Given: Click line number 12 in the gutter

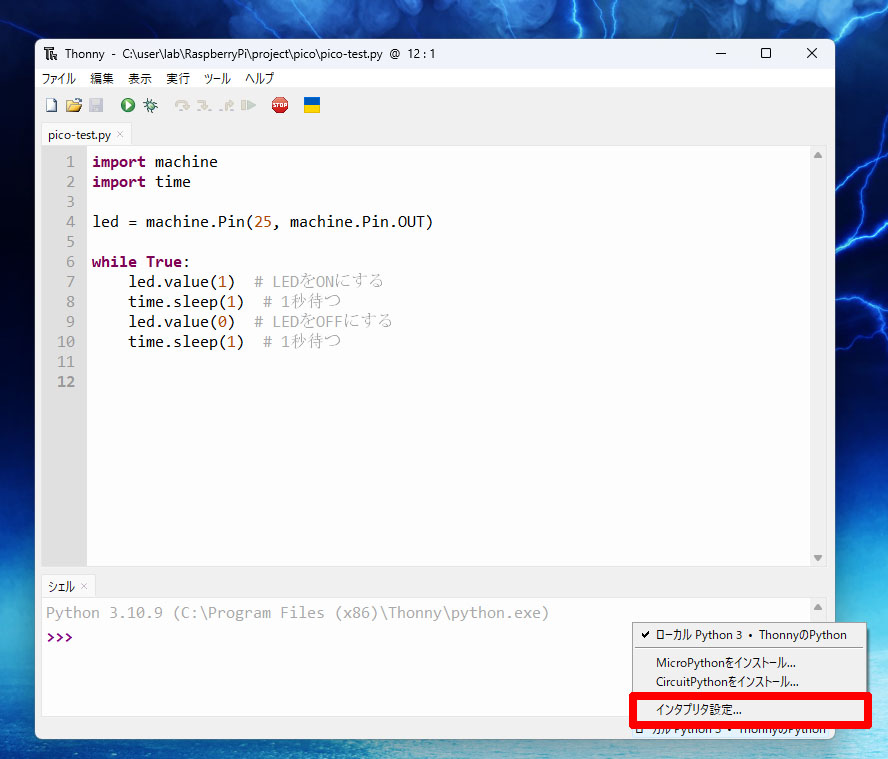Looking at the screenshot, I should (x=66, y=382).
